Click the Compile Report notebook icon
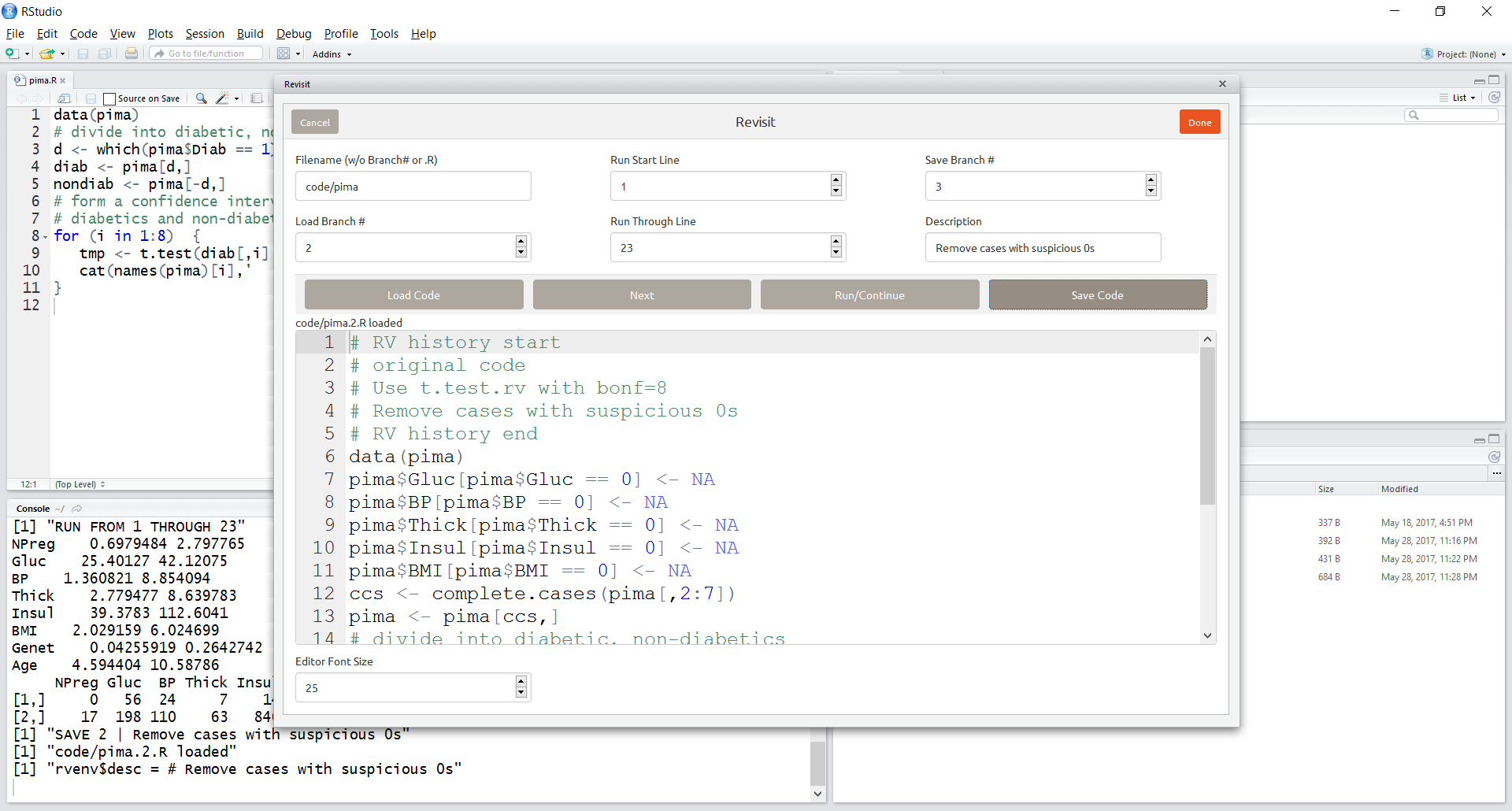Viewport: 1512px width, 811px height. [257, 98]
